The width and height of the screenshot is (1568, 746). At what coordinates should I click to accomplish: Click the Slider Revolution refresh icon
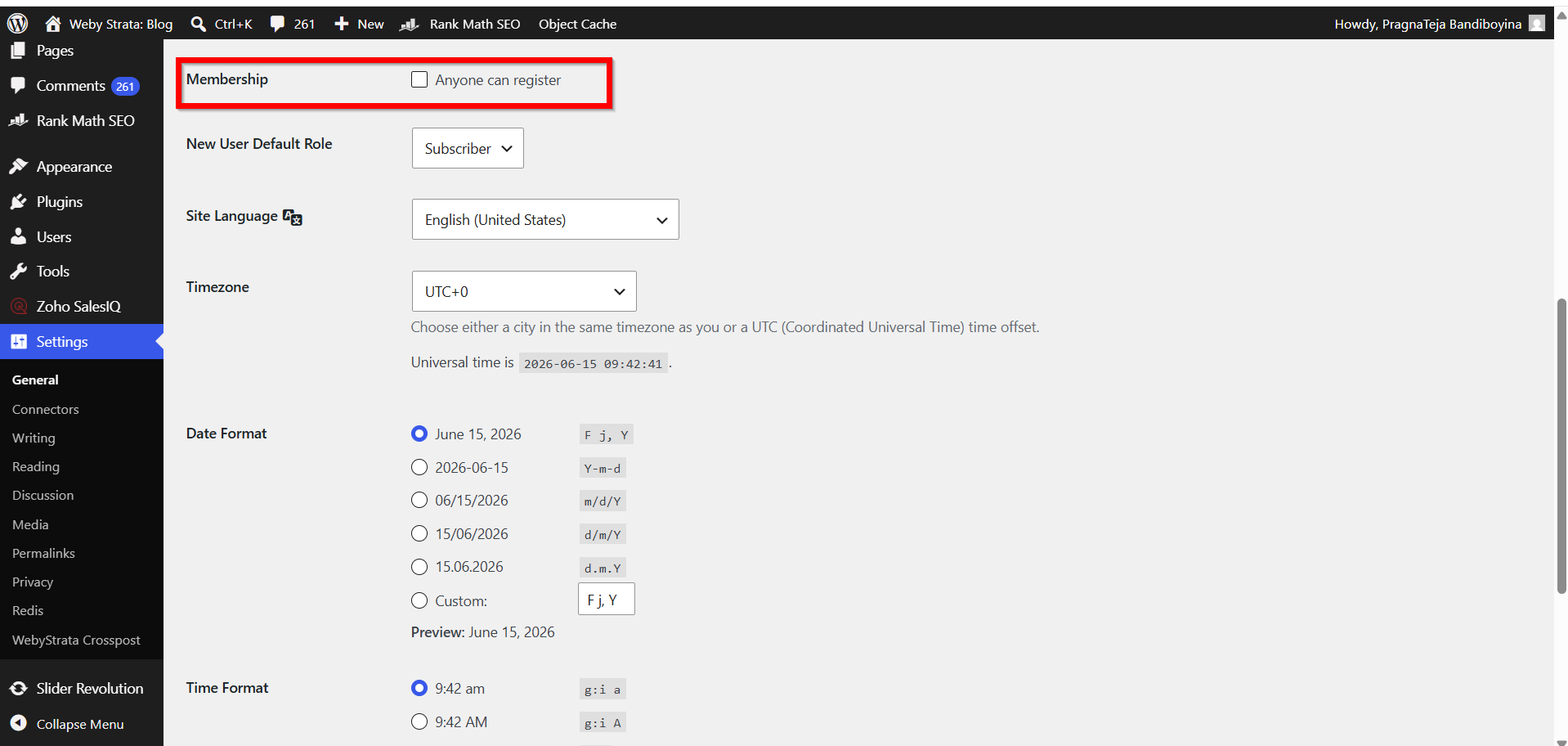[x=18, y=688]
